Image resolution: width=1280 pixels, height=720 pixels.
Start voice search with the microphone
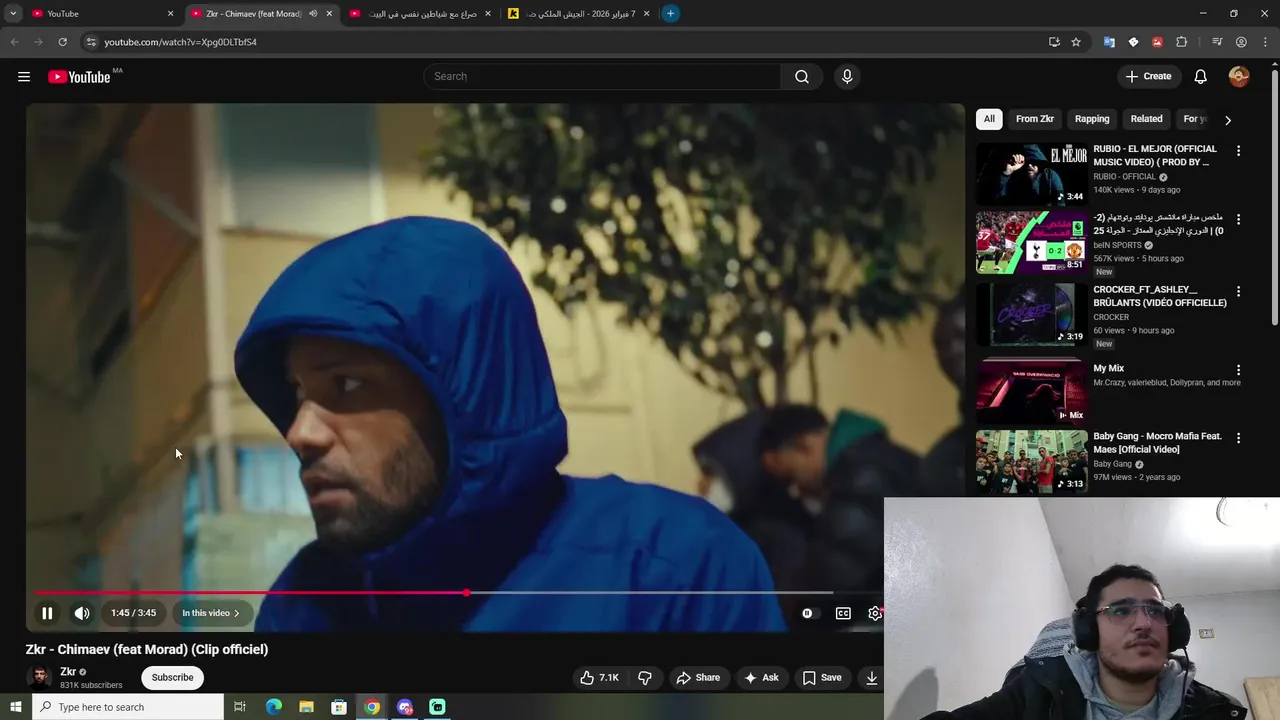847,77
